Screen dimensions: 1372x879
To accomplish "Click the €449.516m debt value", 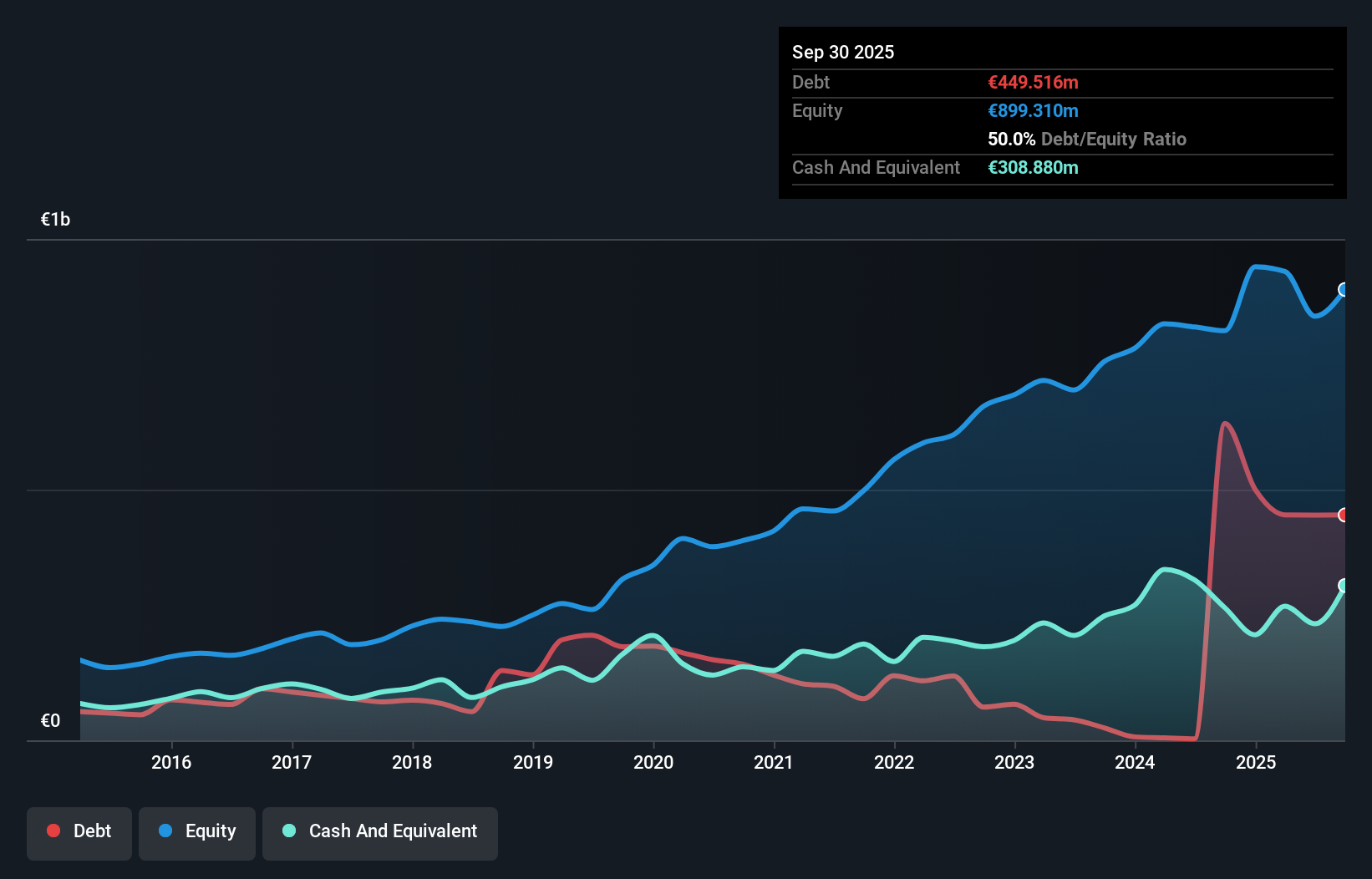I will [1033, 82].
